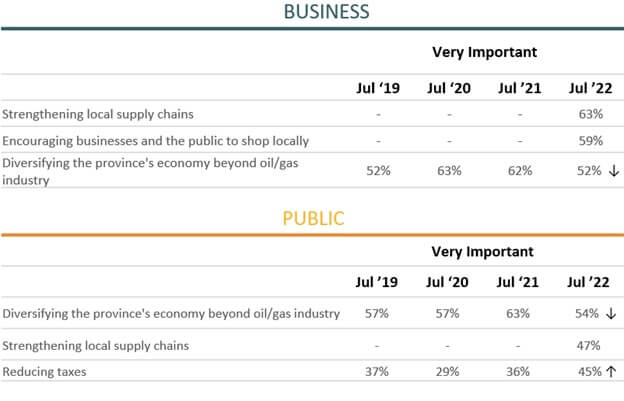Click the 47% Public supply chains value
This screenshot has height=401, width=624.
click(588, 345)
